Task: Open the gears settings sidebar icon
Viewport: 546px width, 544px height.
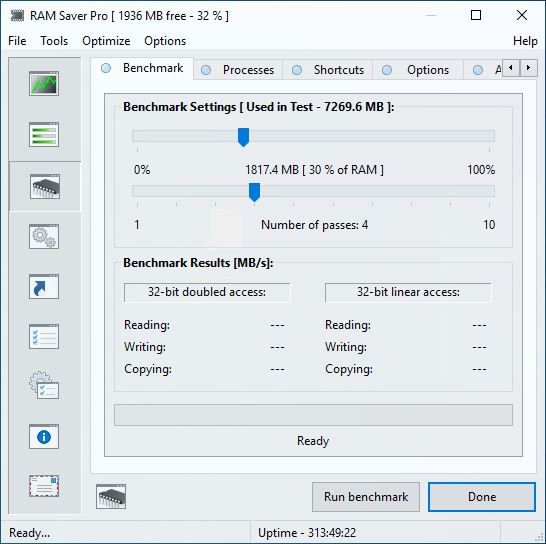Action: coord(44,236)
